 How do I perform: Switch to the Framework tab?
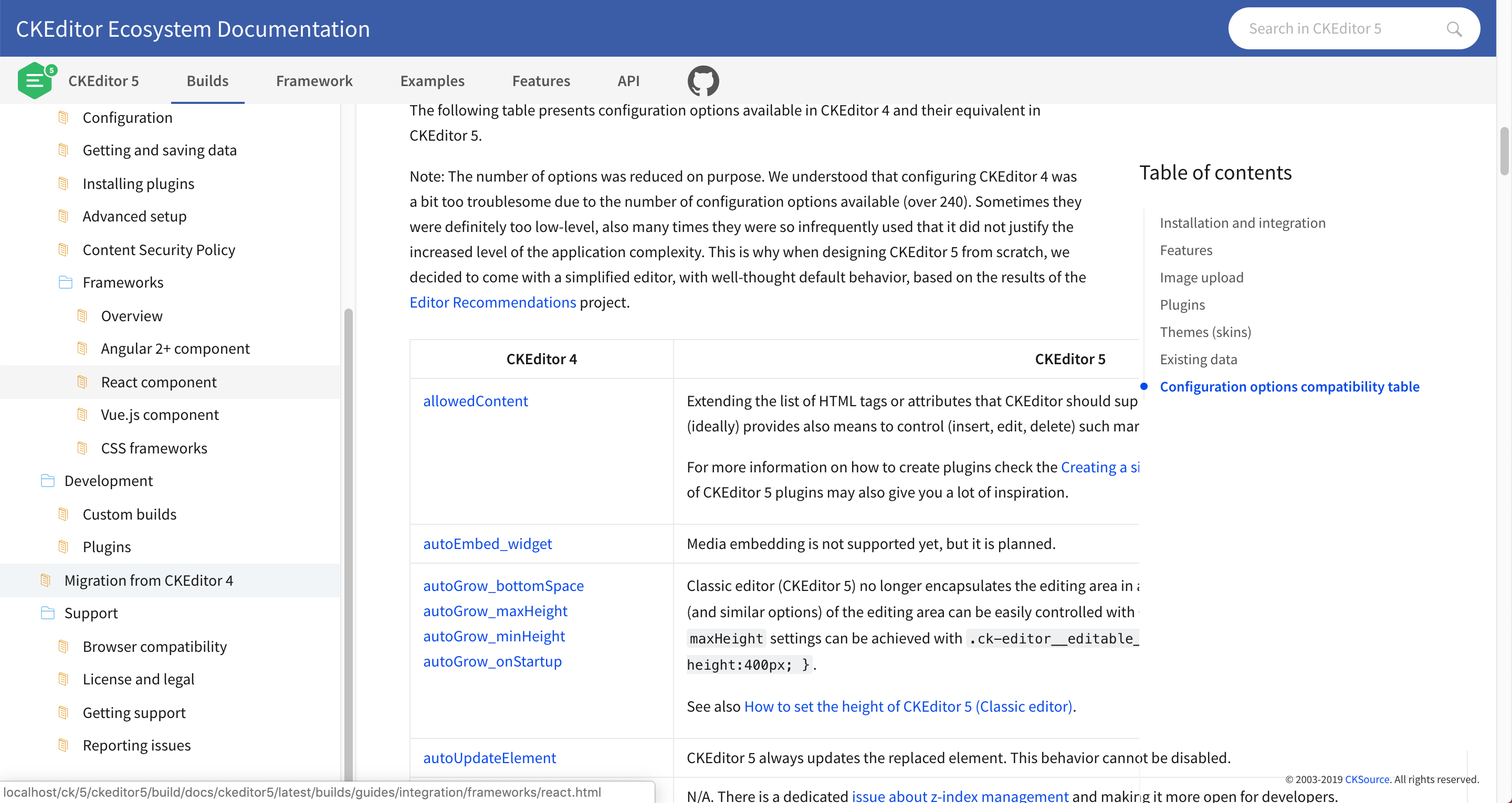point(314,80)
